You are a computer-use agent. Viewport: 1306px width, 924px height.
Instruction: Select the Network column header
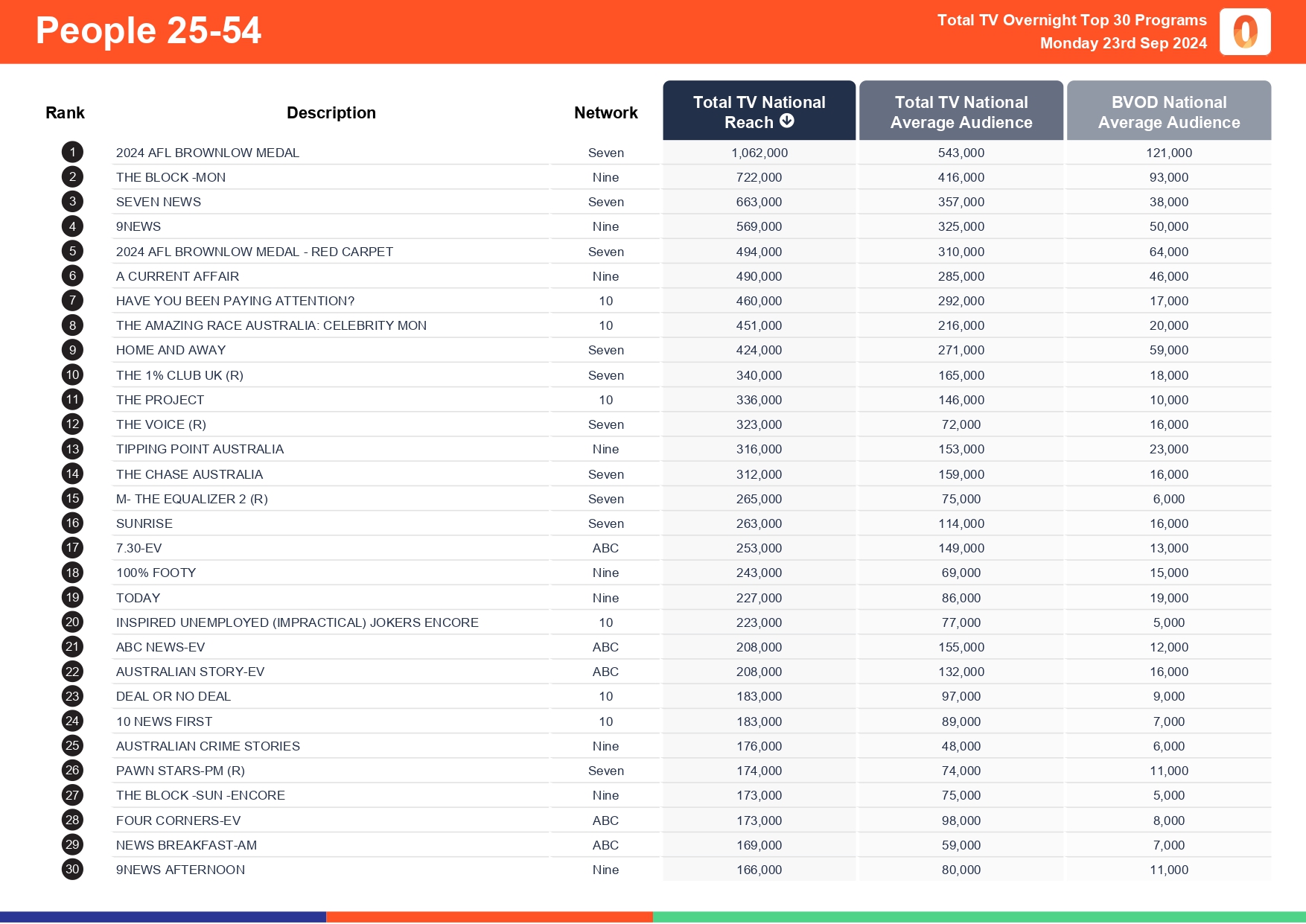pos(605,112)
